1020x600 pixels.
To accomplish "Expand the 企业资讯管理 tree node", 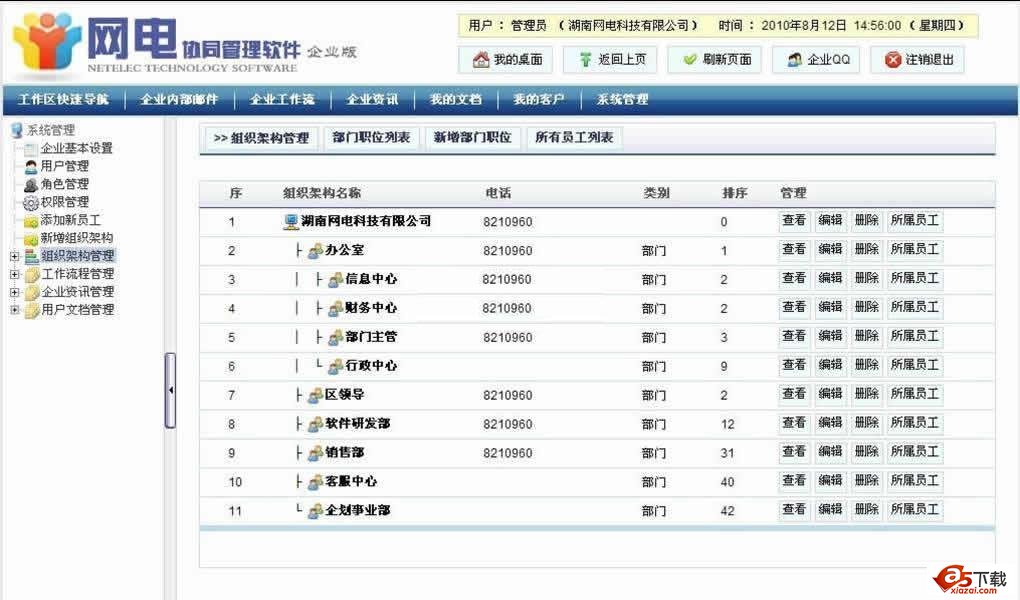I will click(14, 292).
